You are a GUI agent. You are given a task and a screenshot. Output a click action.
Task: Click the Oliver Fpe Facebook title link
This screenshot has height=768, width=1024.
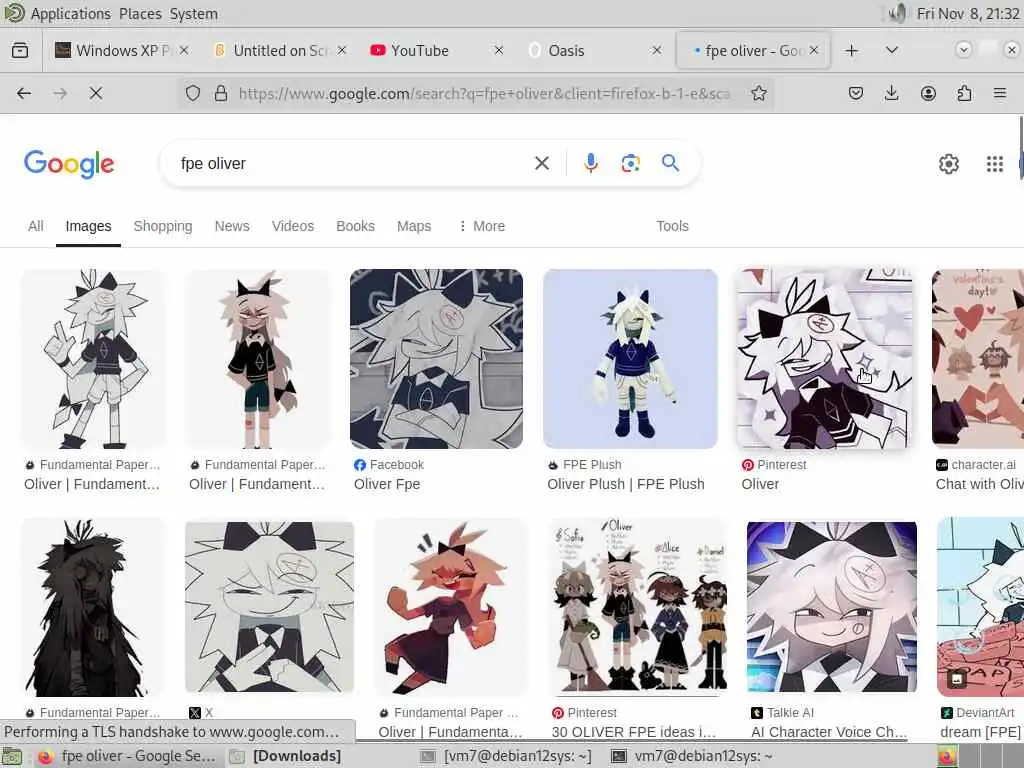pos(387,484)
